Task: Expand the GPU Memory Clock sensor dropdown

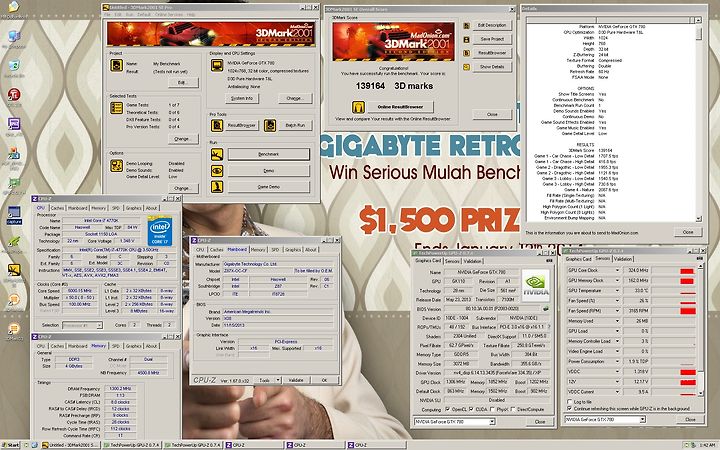Action: 617,280
